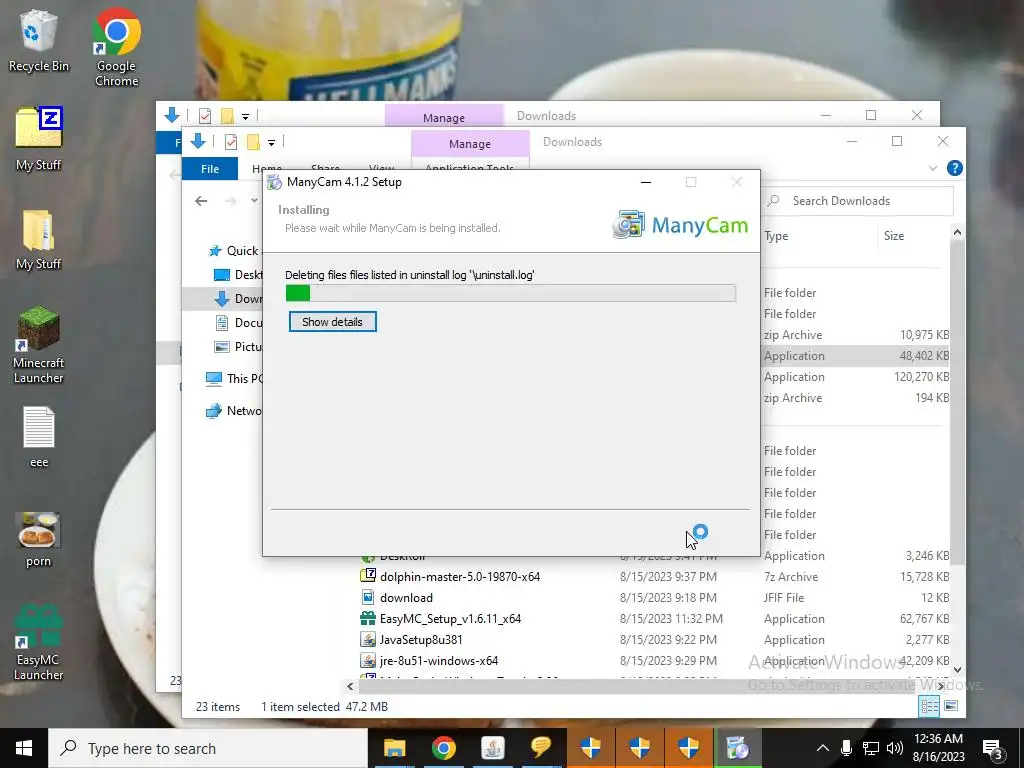The width and height of the screenshot is (1024, 768).
Task: Select Quick access in navigation pane
Action: pos(235,251)
